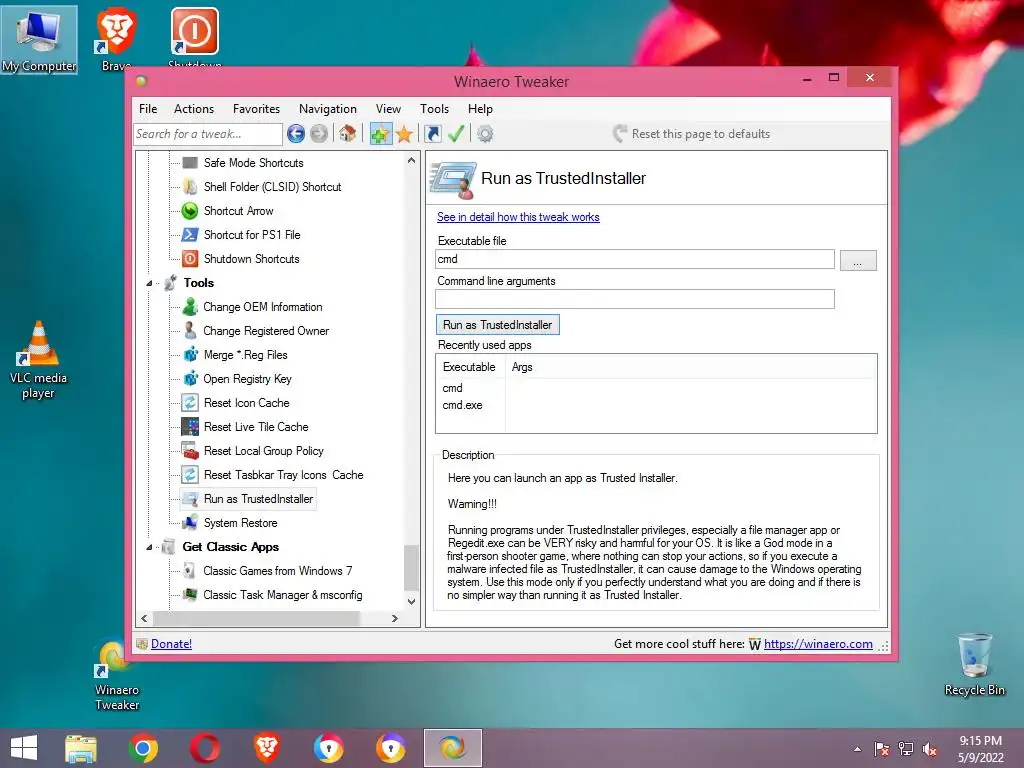Image resolution: width=1024 pixels, height=768 pixels.
Task: Click the green checkmark toolbar icon
Action: click(456, 134)
